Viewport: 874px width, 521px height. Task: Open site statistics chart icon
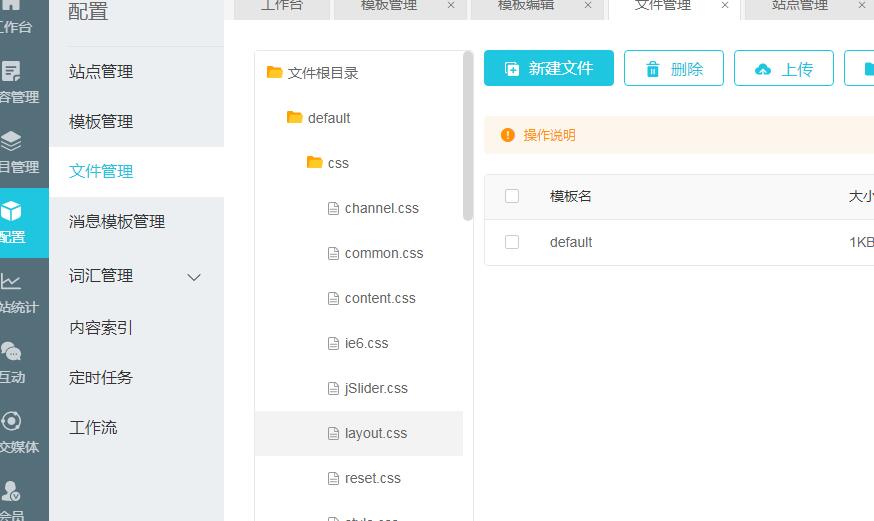click(12, 282)
